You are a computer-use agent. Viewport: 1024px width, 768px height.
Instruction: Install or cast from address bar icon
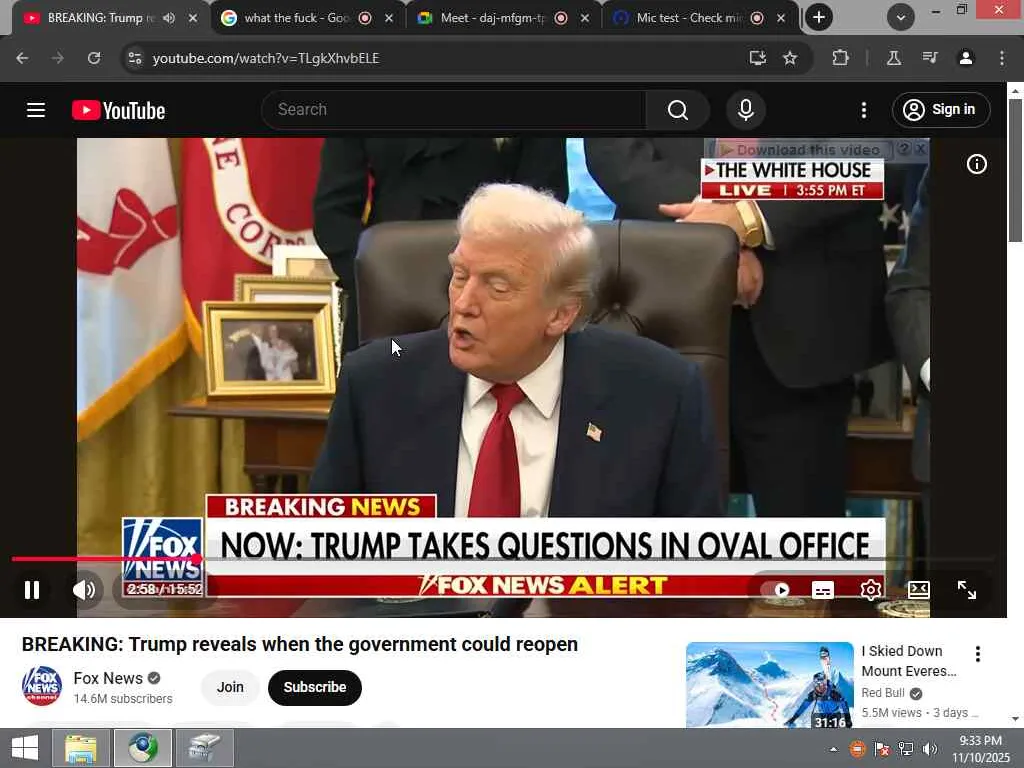tap(758, 58)
